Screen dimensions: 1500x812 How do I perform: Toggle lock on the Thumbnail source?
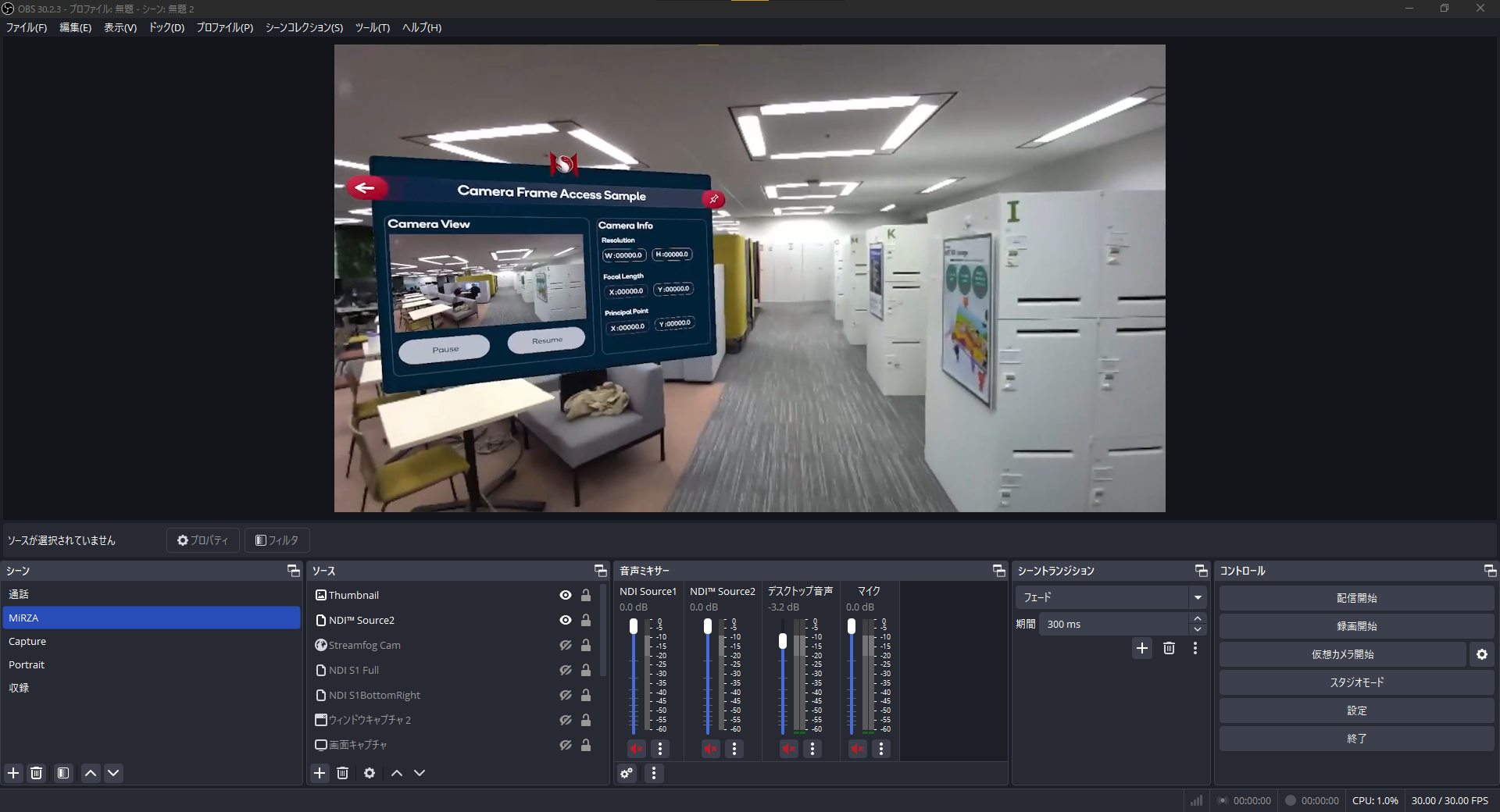[586, 595]
